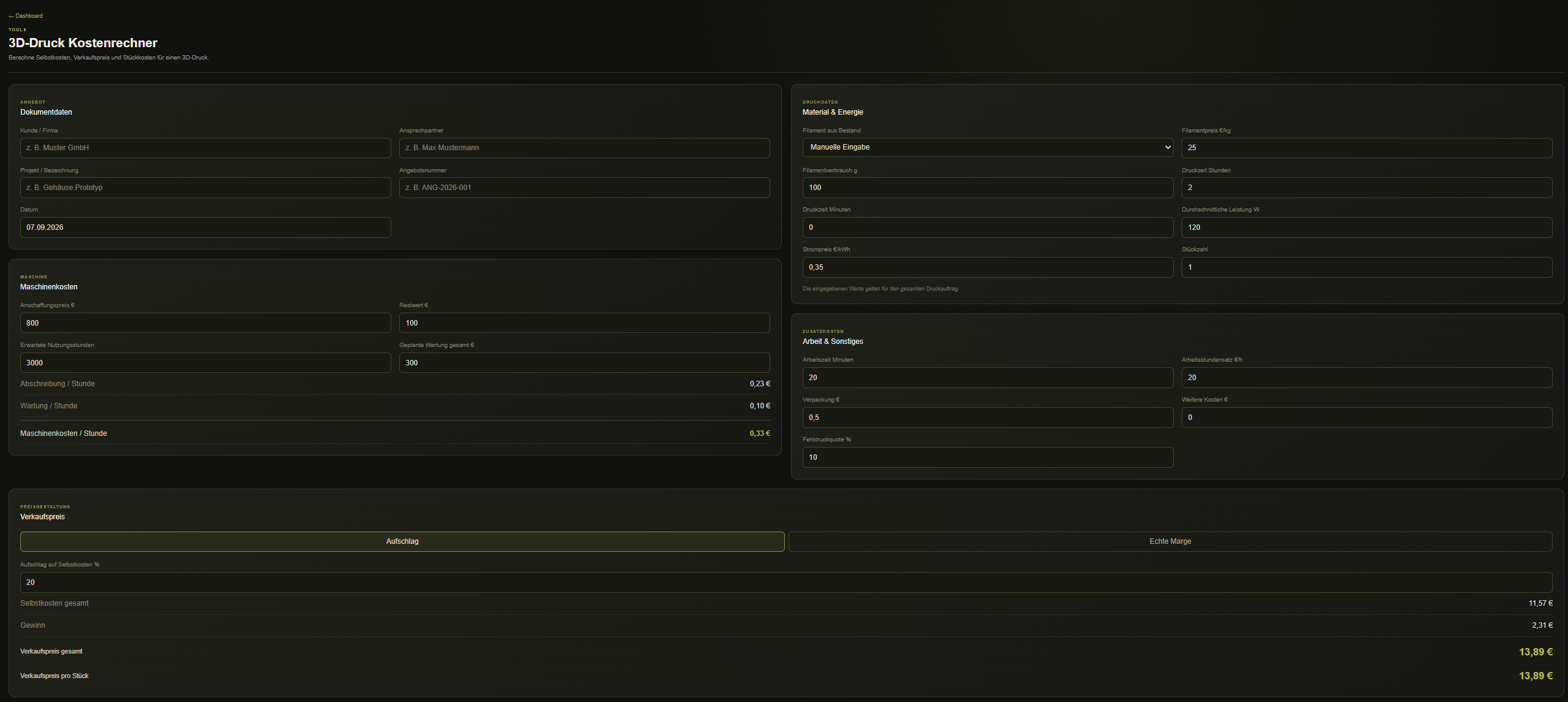
Task: Focus the Geplante Wartung gesamt € field
Action: (x=584, y=363)
